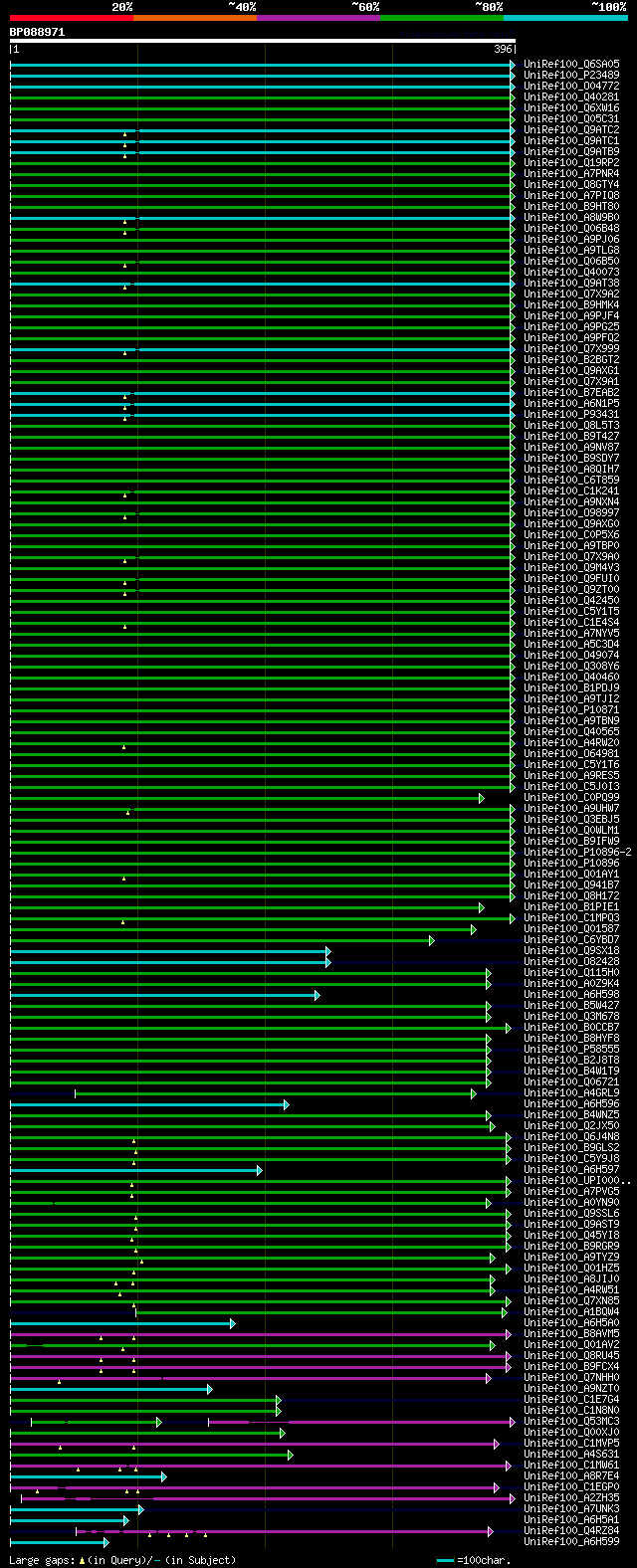Open hit UniRef100_Q6SA05
The width and height of the screenshot is (637, 1568).
click(x=571, y=65)
